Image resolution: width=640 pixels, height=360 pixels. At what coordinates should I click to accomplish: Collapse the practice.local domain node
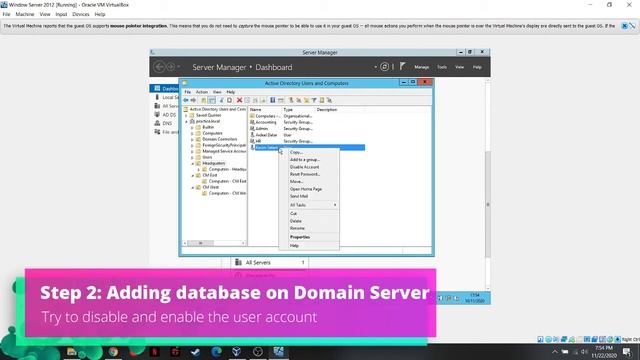[187, 122]
